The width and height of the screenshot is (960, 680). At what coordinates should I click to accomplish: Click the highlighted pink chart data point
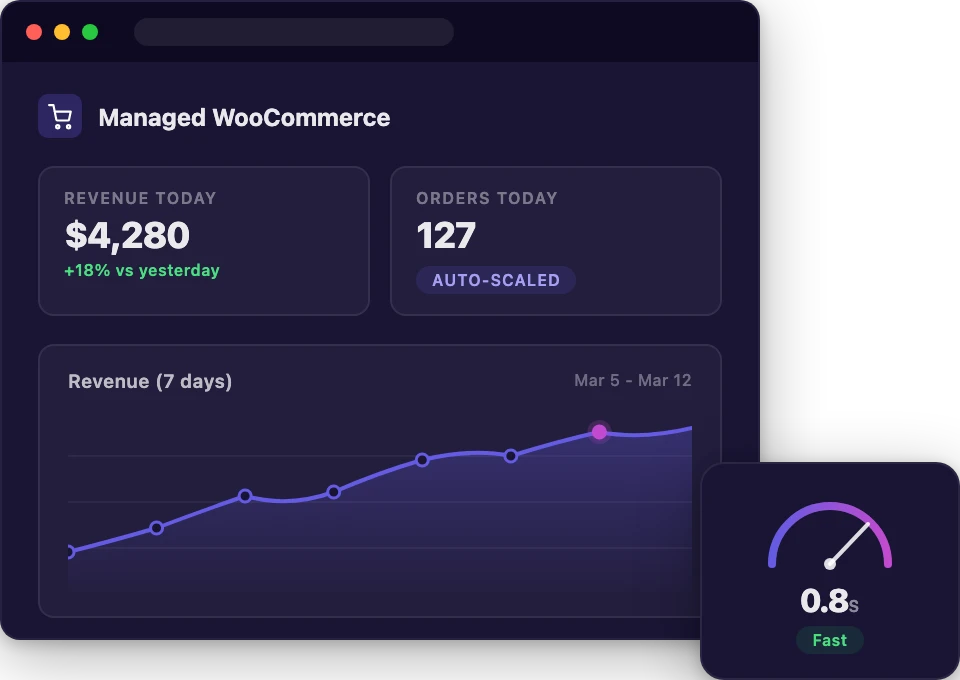click(599, 432)
